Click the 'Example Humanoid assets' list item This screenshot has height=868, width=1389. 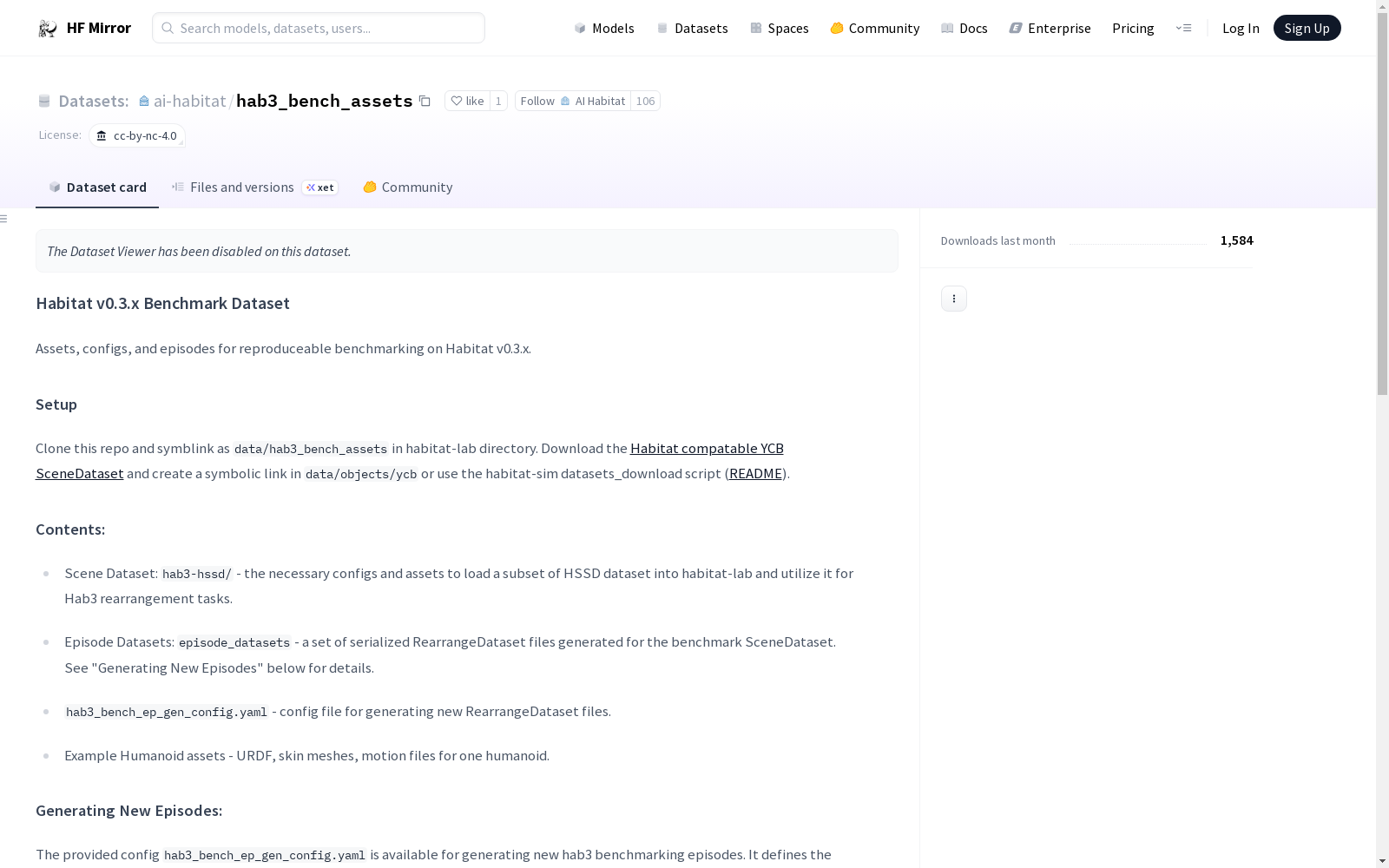tap(307, 755)
